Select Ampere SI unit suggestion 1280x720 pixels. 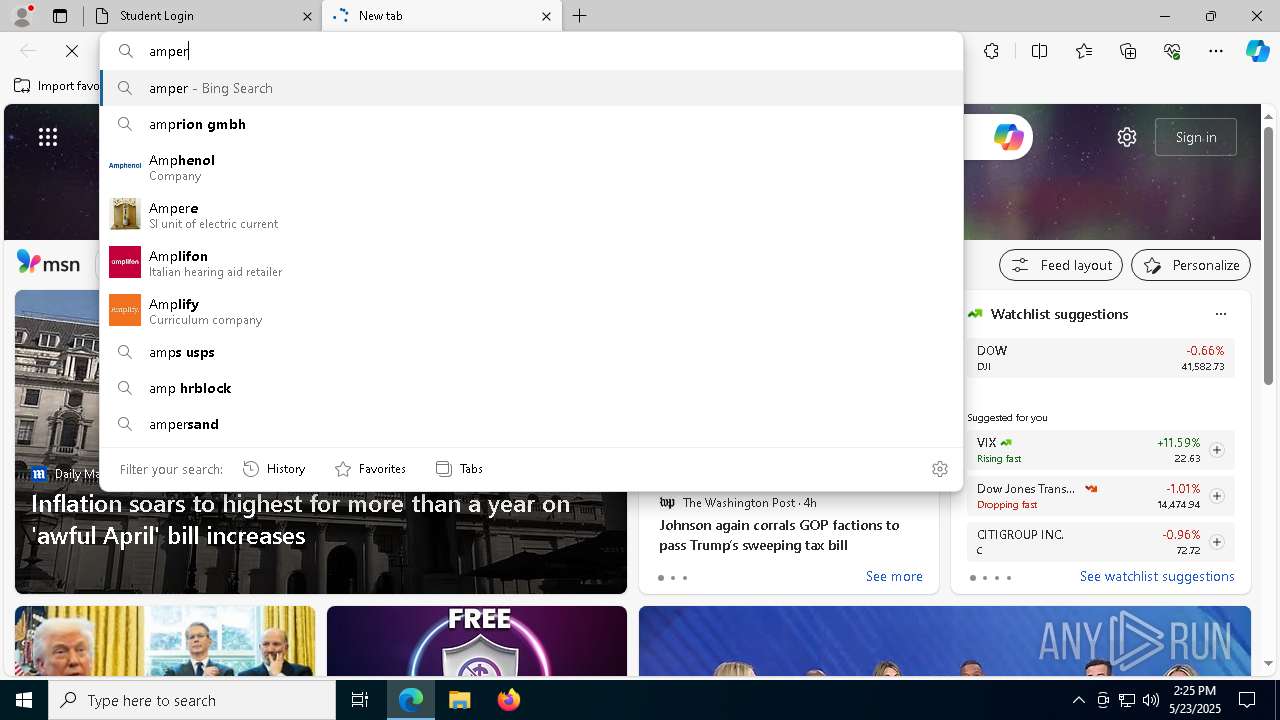point(532,215)
